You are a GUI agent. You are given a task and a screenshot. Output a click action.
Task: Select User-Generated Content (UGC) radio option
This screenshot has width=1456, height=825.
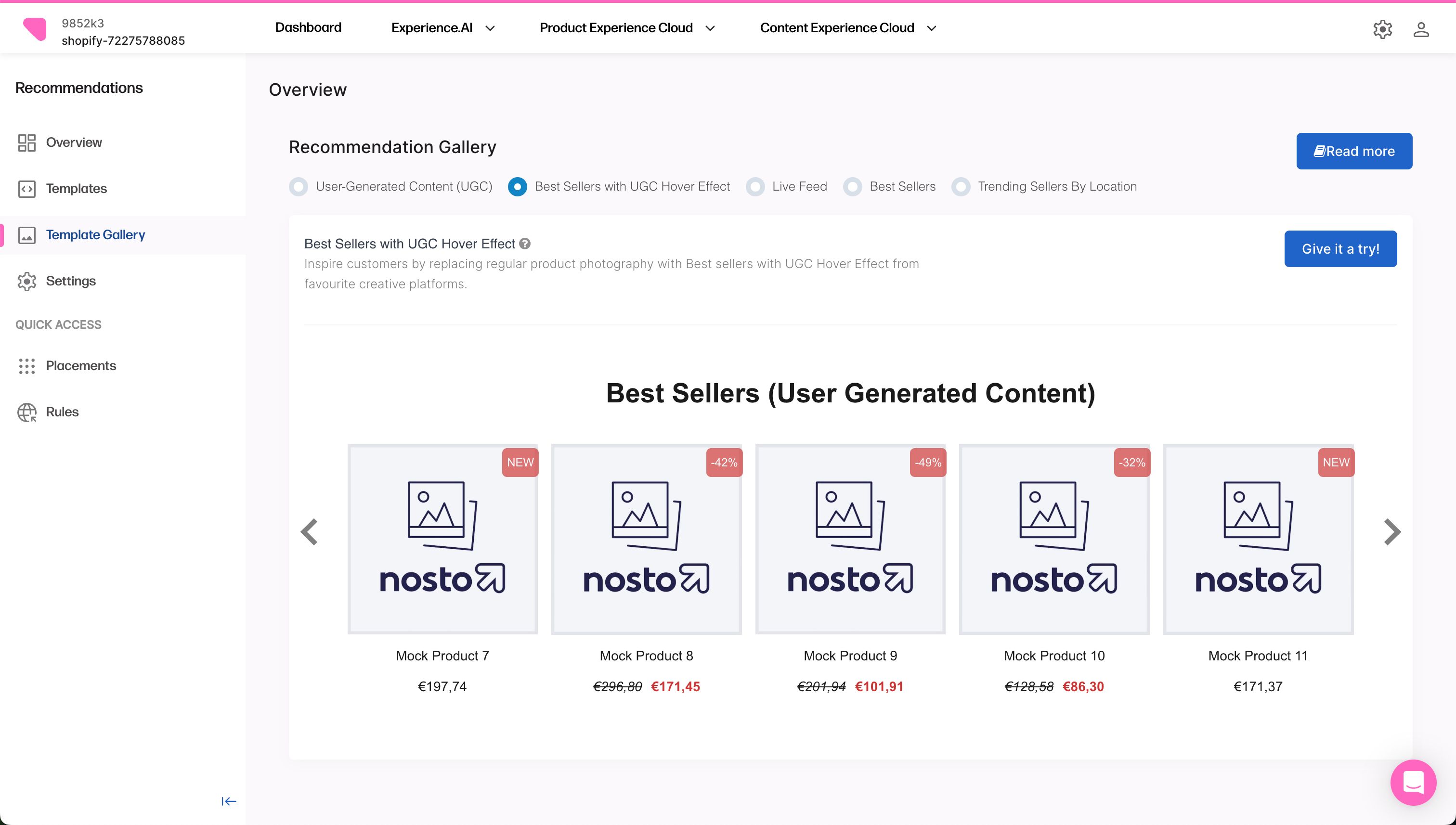coord(299,186)
